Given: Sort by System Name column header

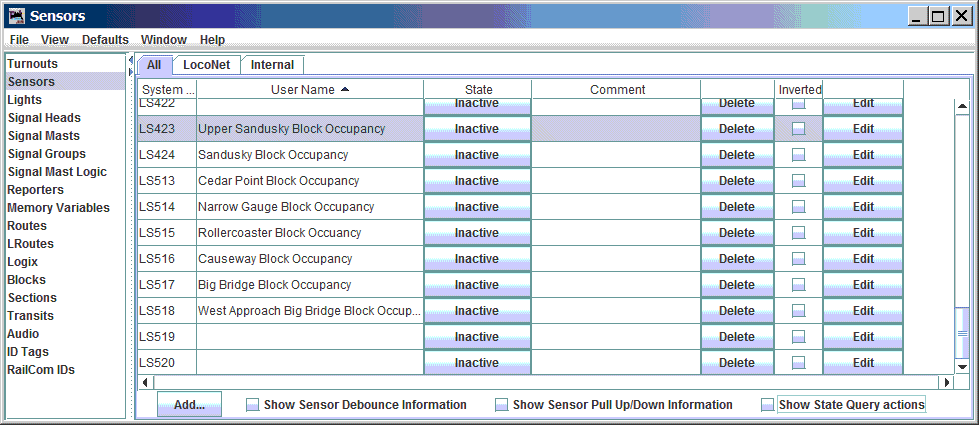Looking at the screenshot, I should pos(167,90).
